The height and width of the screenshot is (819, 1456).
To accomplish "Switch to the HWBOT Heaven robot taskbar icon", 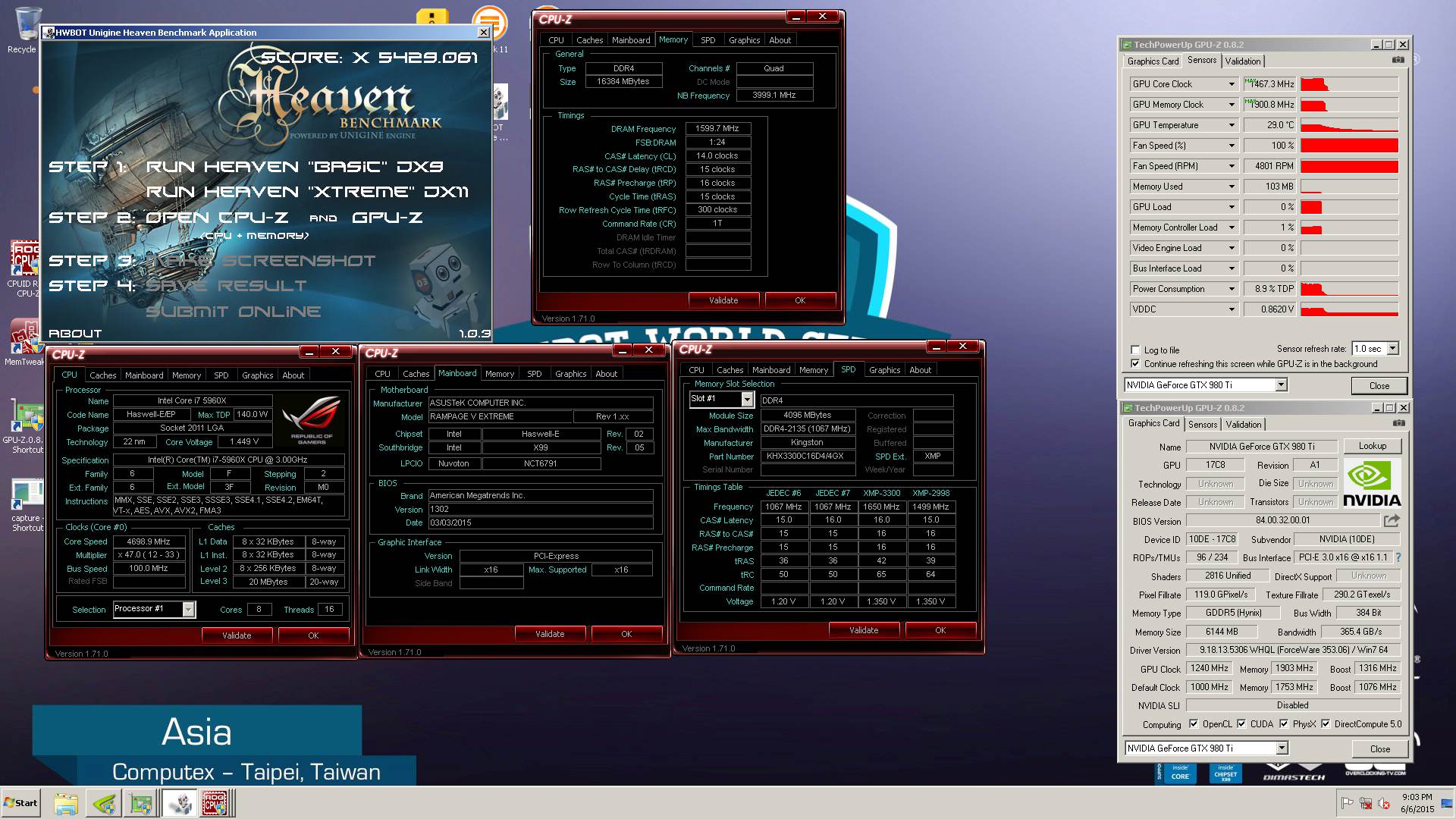I will coord(180,803).
